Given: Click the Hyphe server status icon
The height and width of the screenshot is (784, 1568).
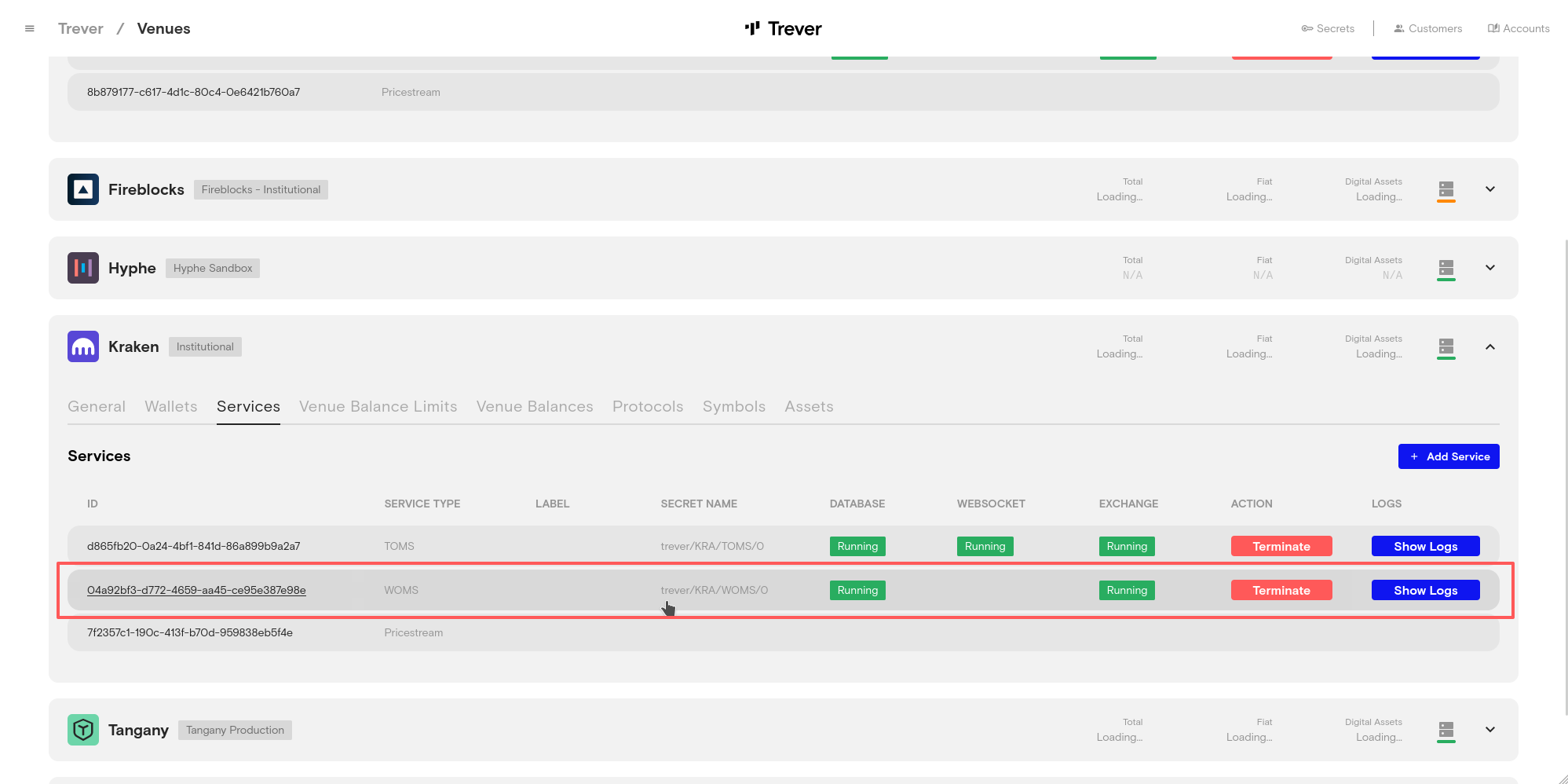Looking at the screenshot, I should click(1446, 268).
